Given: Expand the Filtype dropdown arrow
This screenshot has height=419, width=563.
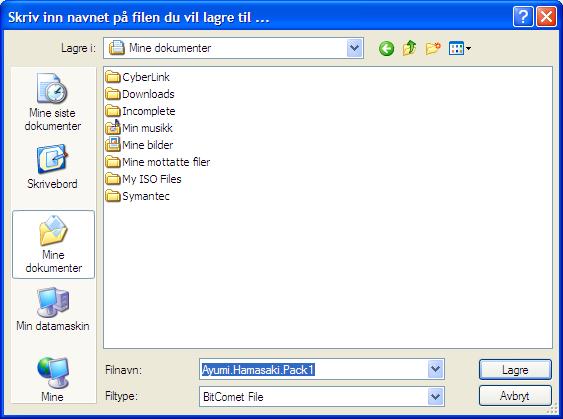Looking at the screenshot, I should click(436, 396).
